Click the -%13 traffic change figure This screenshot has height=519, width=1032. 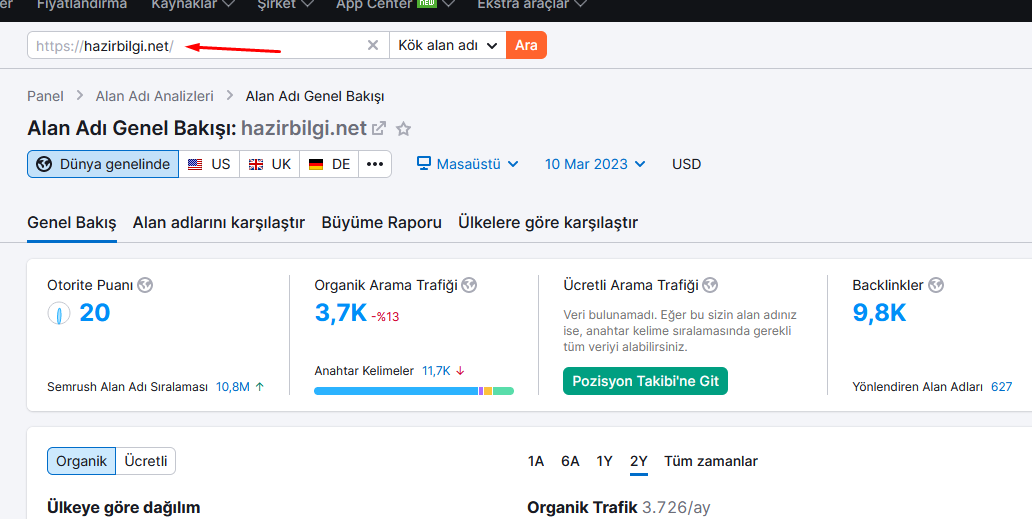386,316
